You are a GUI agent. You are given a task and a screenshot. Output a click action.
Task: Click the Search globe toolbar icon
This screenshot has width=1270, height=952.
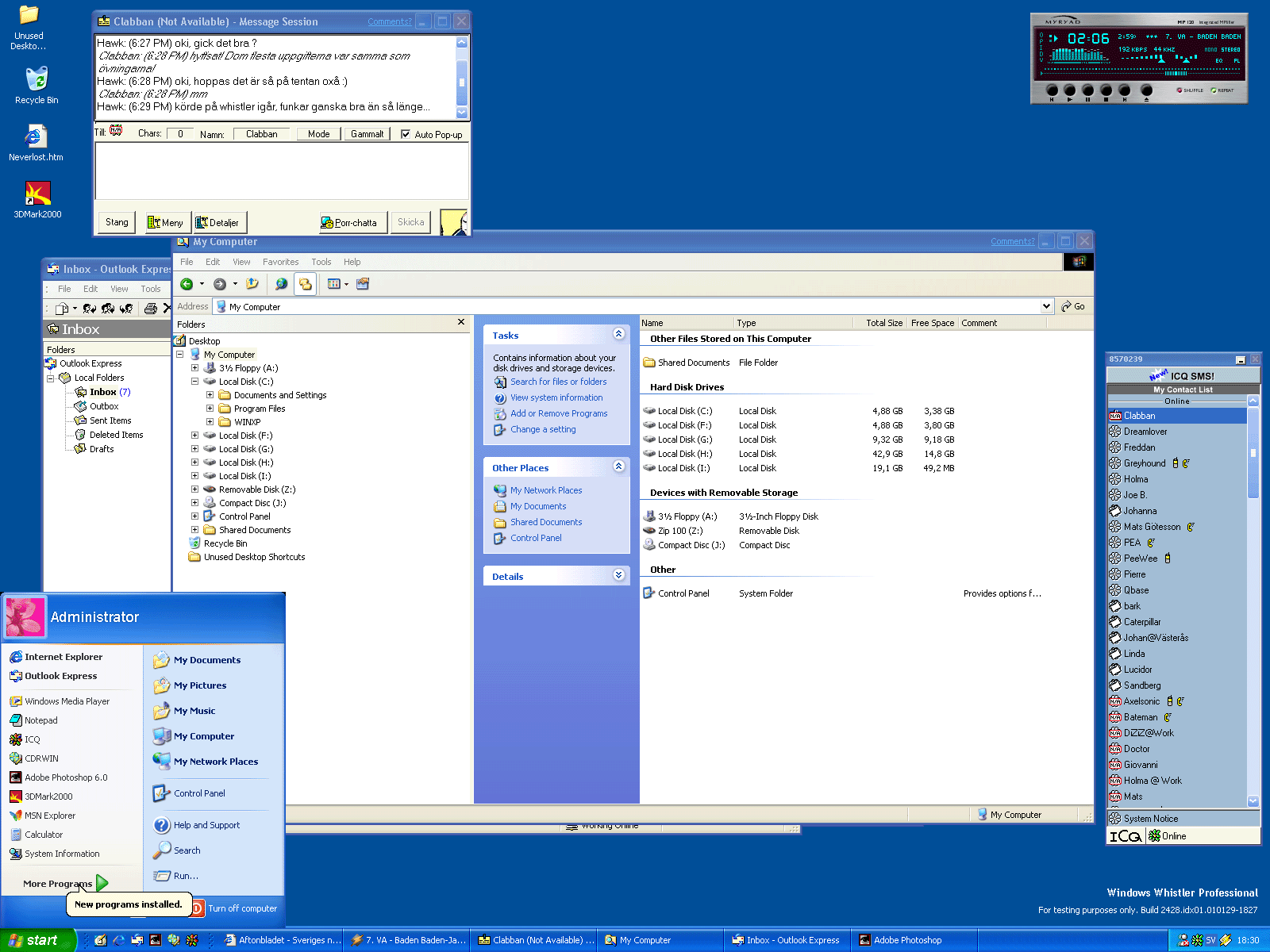point(281,284)
